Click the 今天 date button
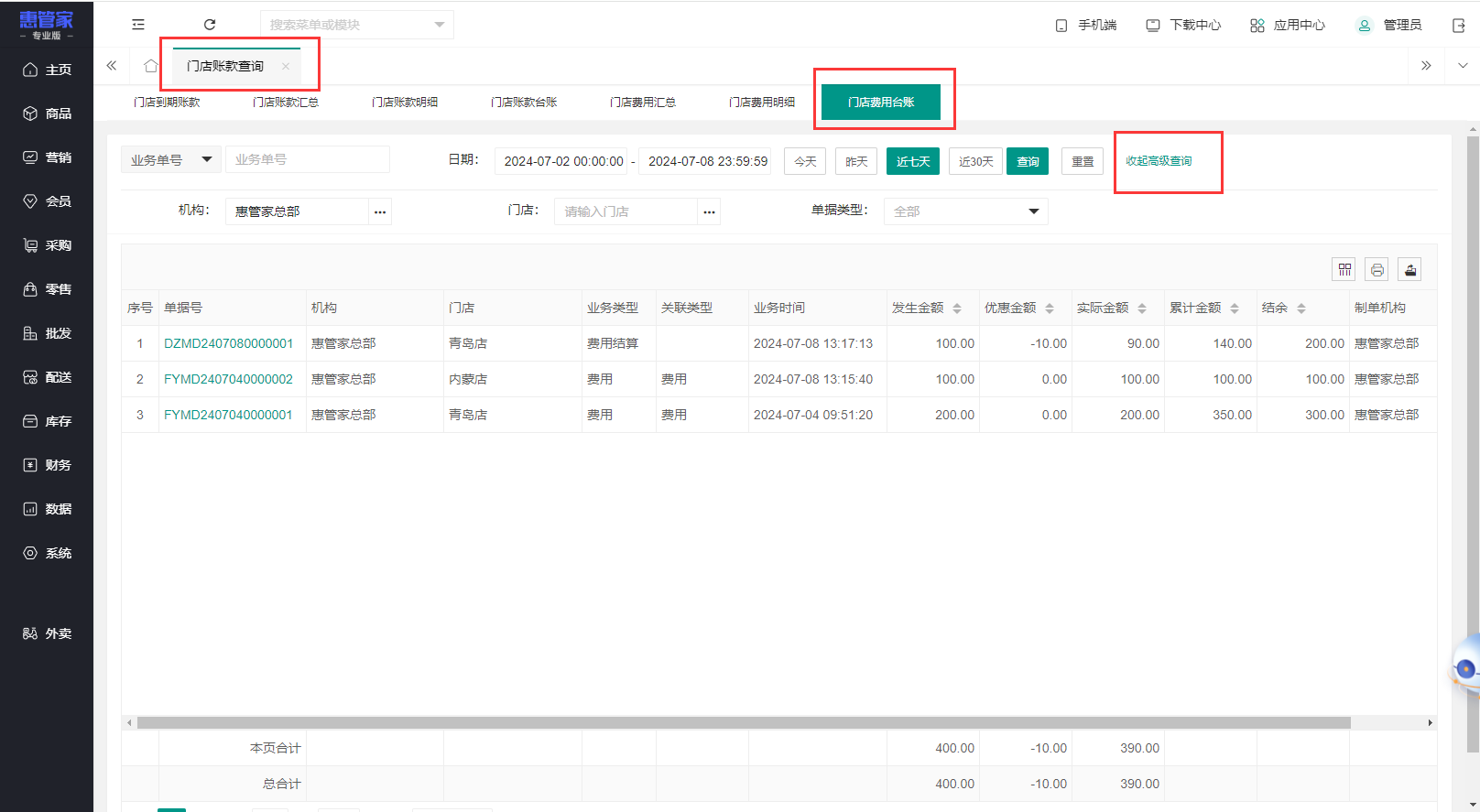Viewport: 1480px width, 812px height. (x=805, y=161)
